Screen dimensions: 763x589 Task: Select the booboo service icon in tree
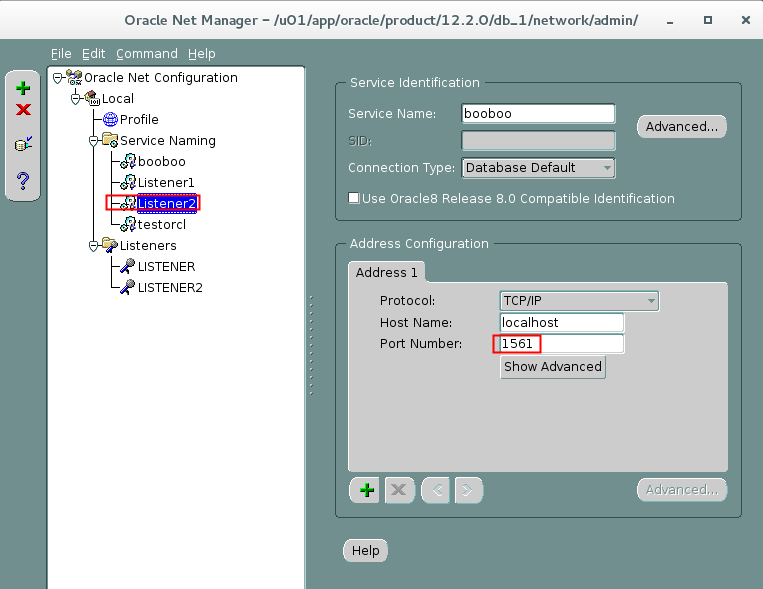[x=128, y=162]
